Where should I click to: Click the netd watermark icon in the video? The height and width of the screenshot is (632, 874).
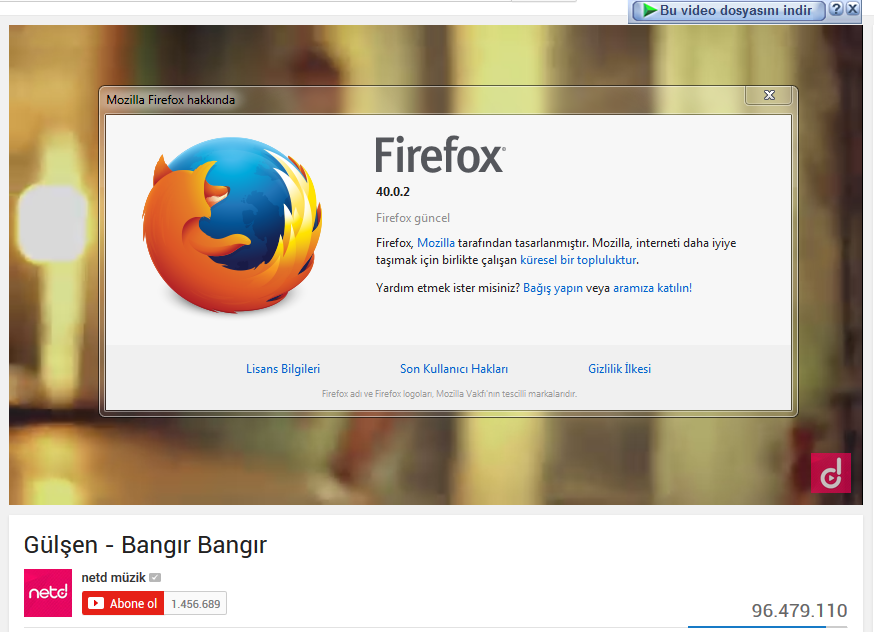pyautogui.click(x=831, y=473)
